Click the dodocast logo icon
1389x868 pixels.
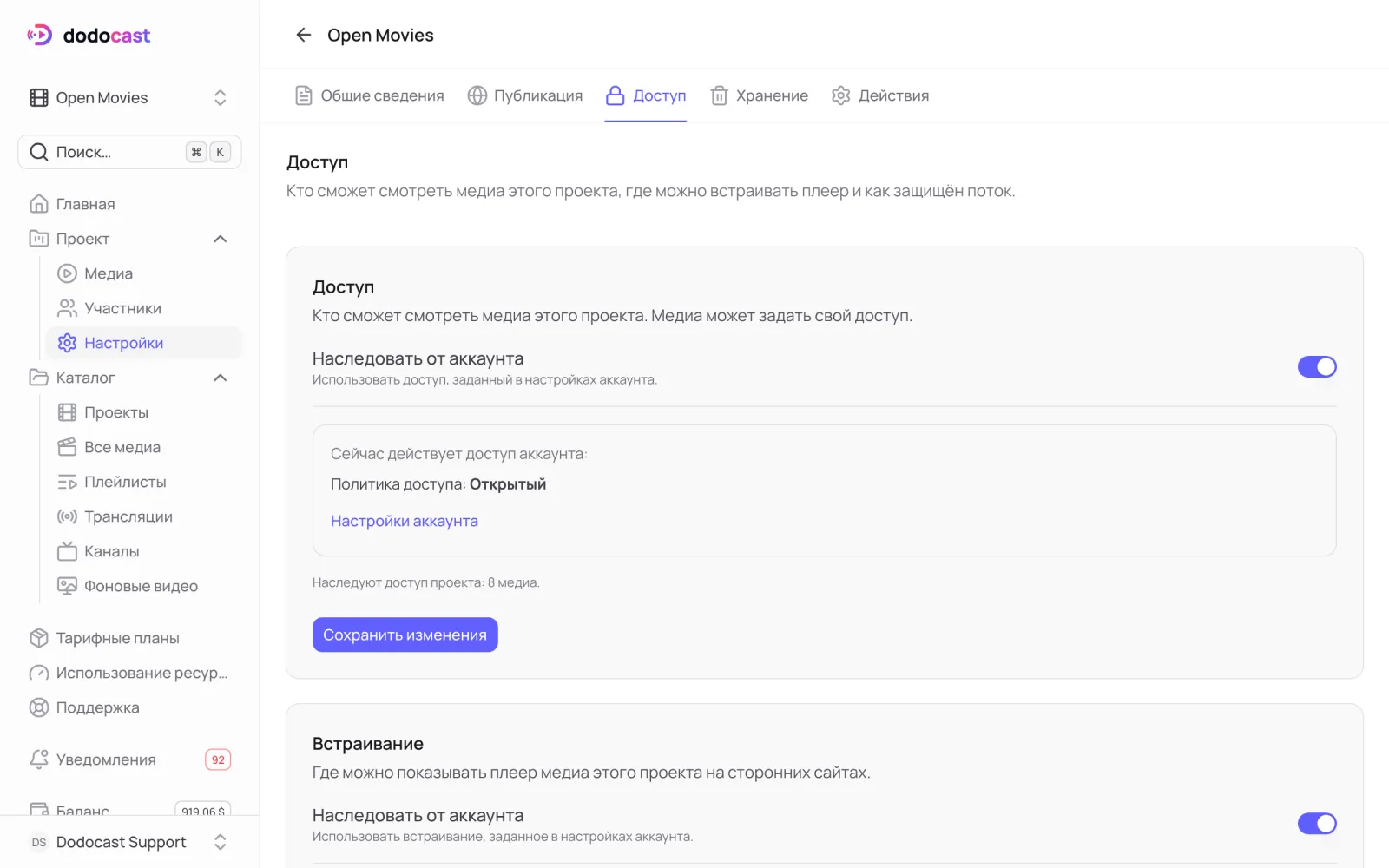coord(39,35)
